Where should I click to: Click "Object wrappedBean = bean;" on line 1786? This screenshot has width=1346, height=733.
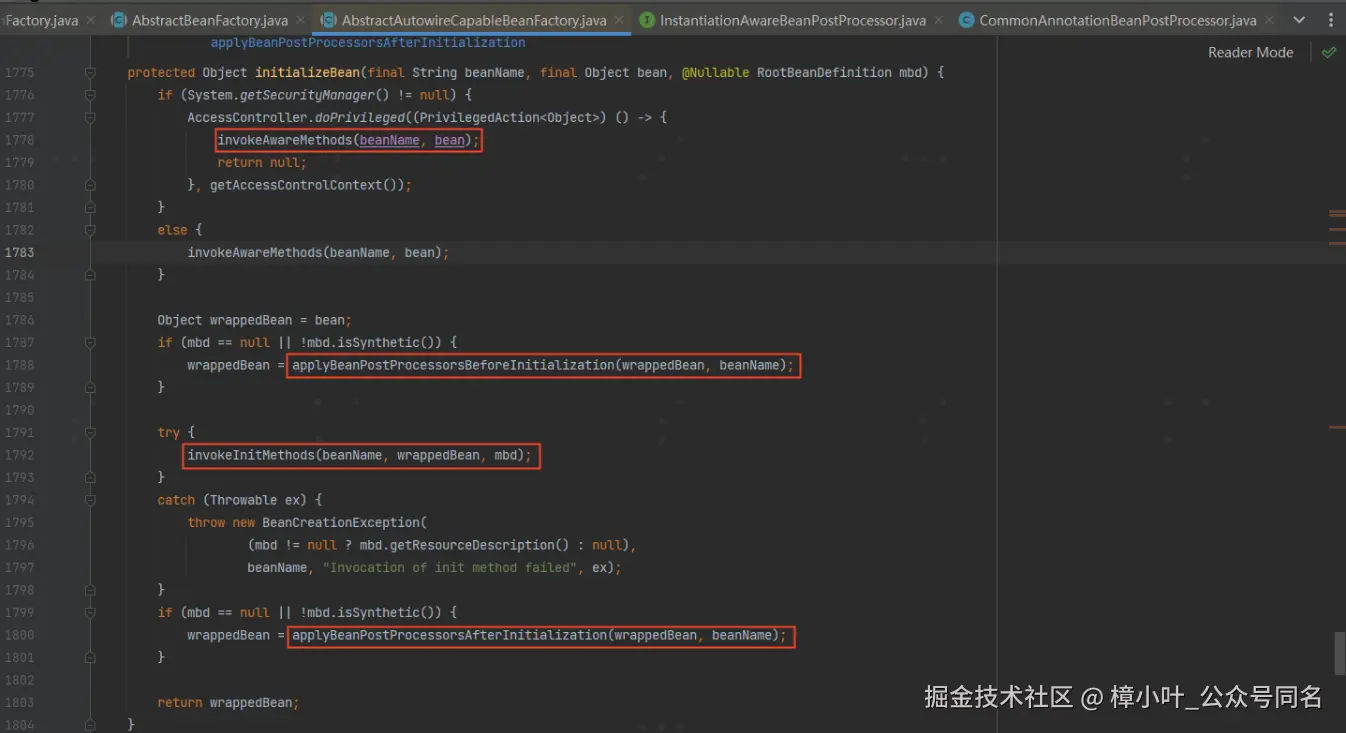(x=254, y=320)
